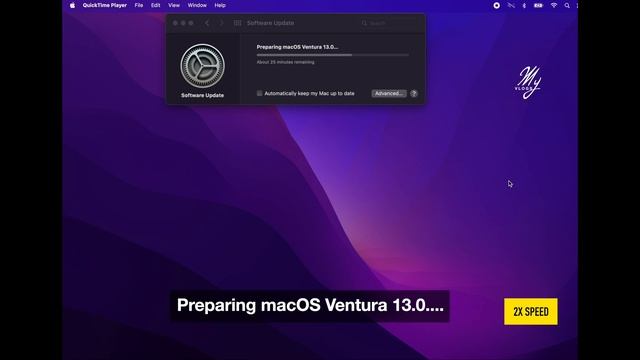Open the QuickTime Player menu
This screenshot has height=360, width=640.
coord(104,5)
